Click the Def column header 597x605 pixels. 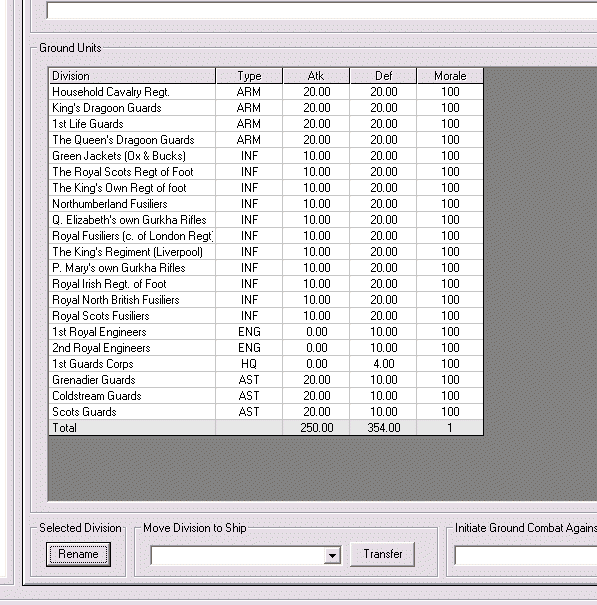383,76
